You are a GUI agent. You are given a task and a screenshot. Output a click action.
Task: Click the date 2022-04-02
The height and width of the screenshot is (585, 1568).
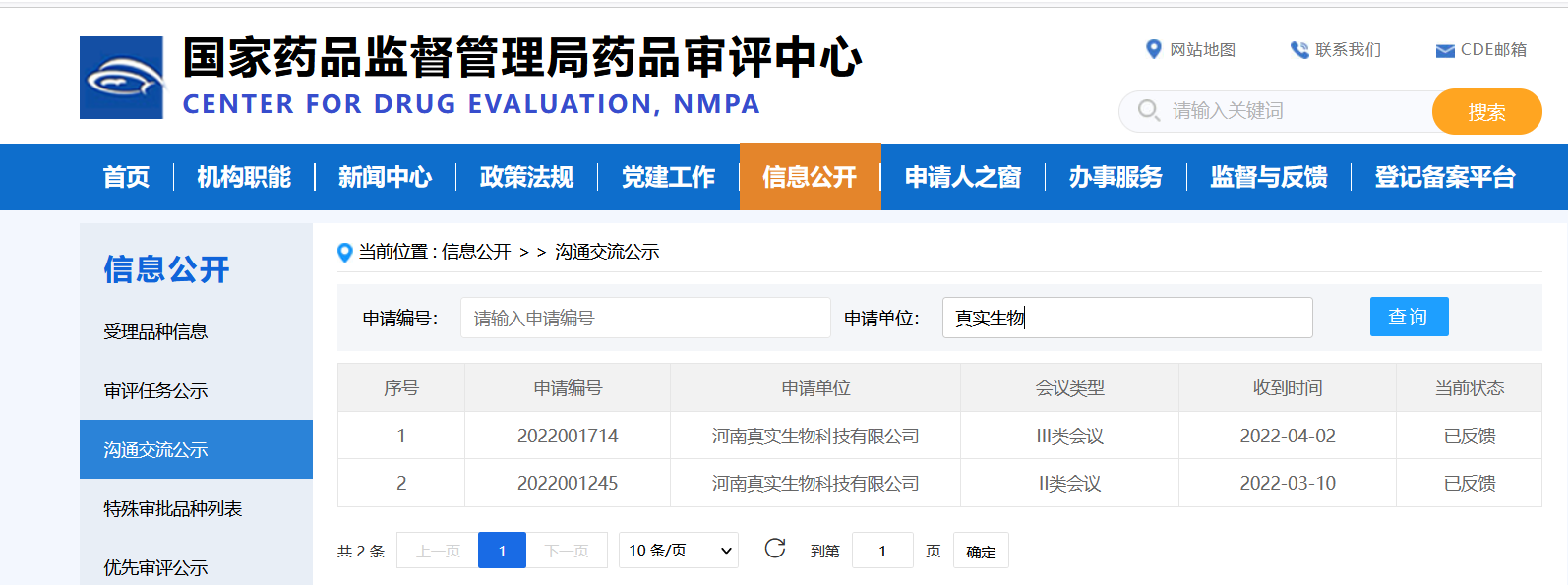coord(1288,436)
